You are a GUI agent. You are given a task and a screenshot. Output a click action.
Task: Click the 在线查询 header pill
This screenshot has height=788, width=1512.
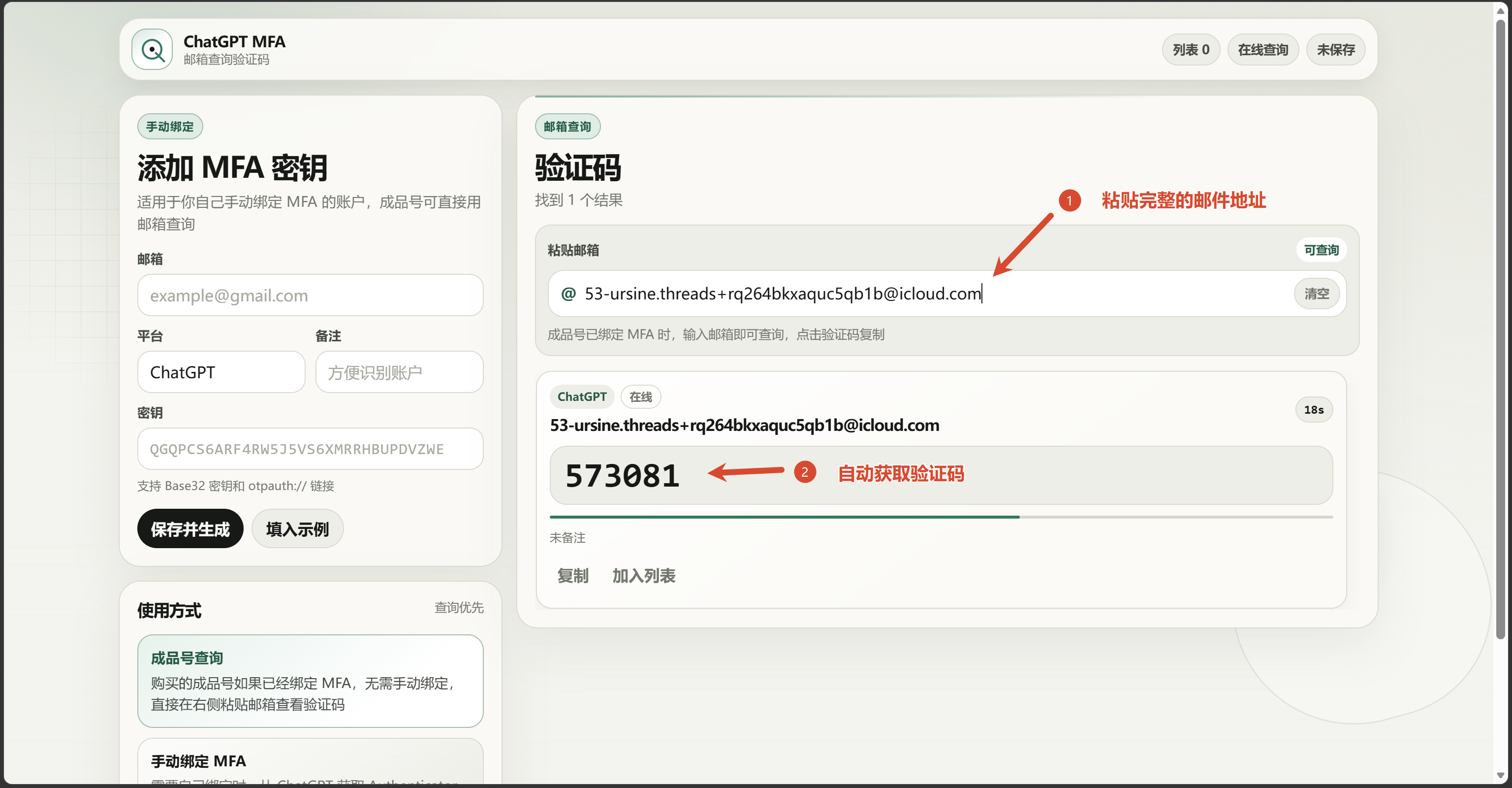(1262, 50)
